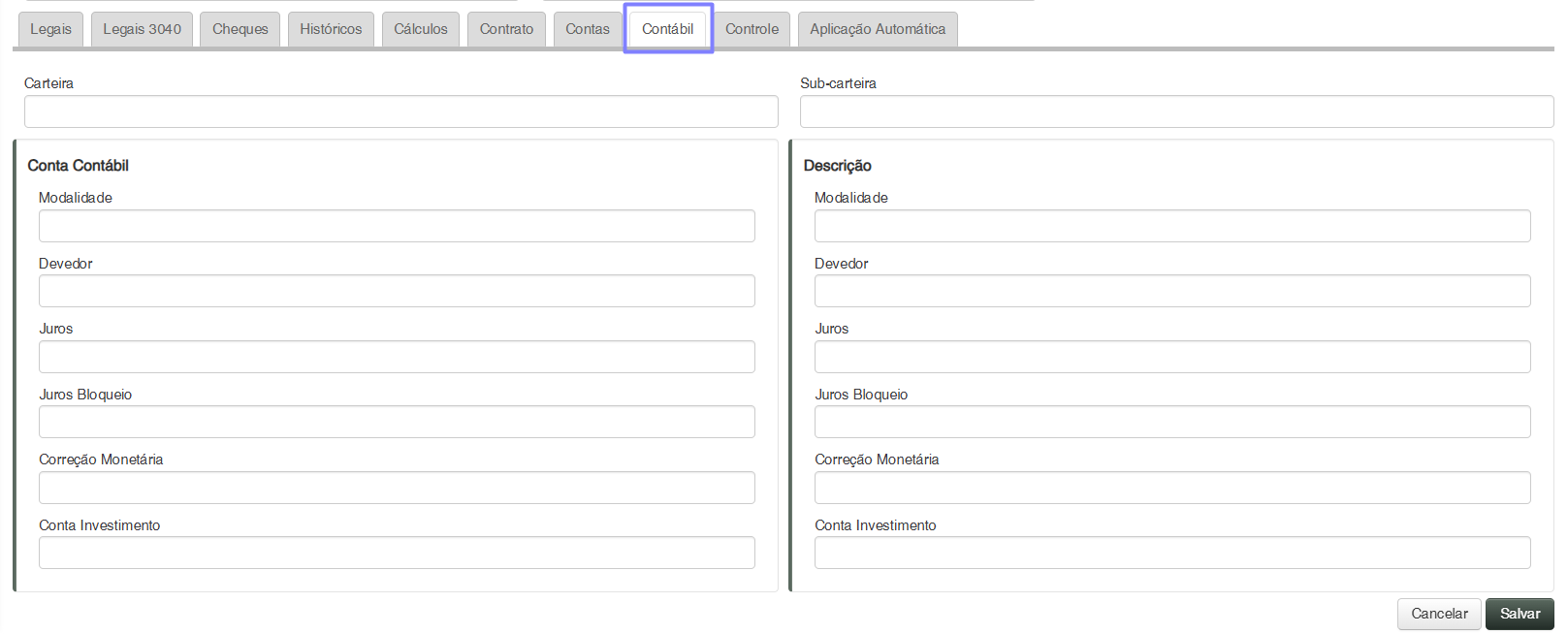Focus Modalidade field under Conta Contábil

click(x=397, y=226)
